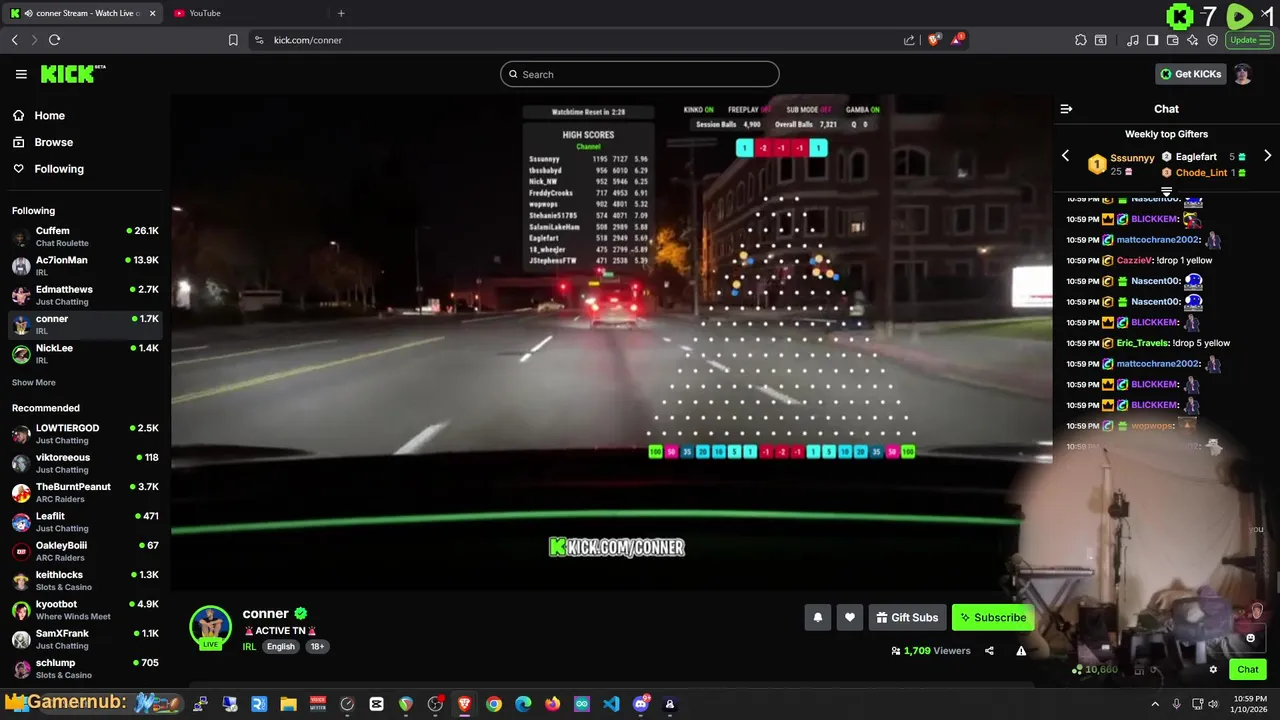Open Edmatthews channel in Following
Viewport: 1280px width, 720px height.
[x=85, y=295]
